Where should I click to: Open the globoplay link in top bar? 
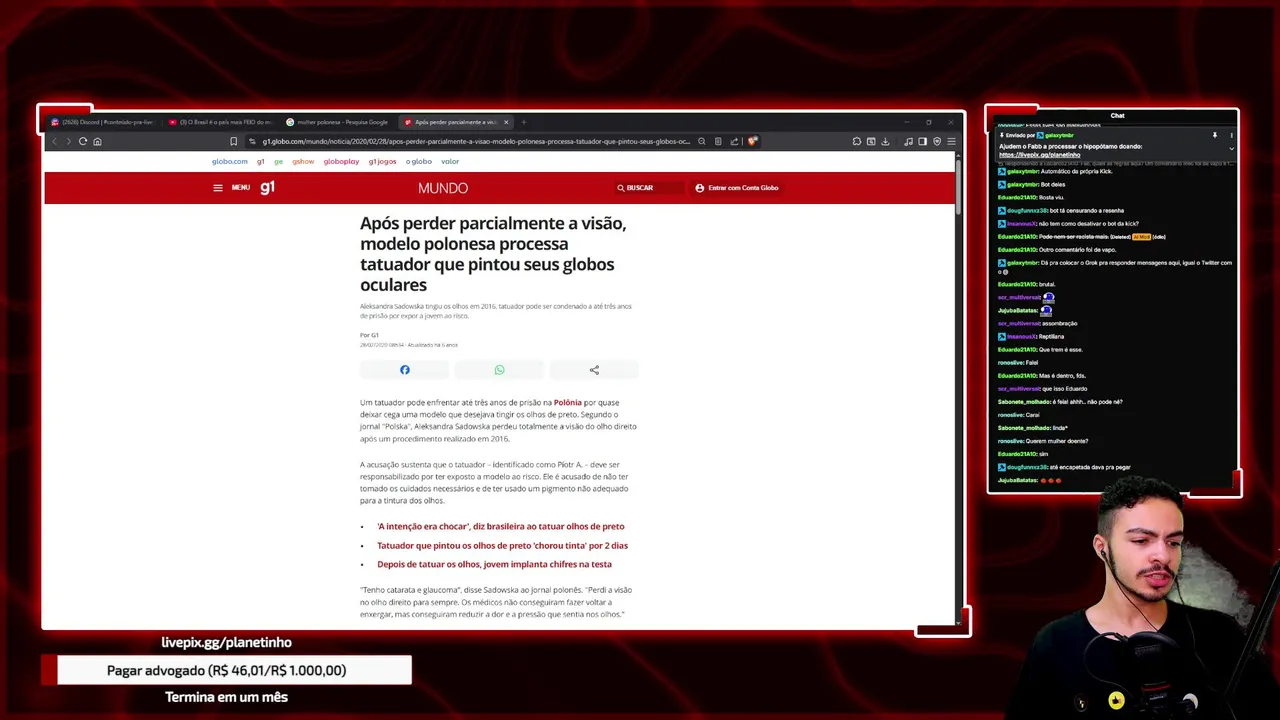point(341,161)
